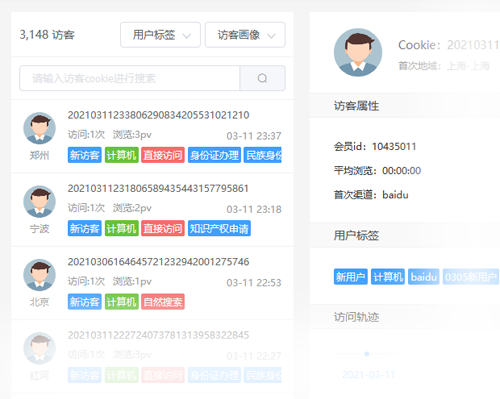
Task: Click the 新访客 tag in the 郑州 row
Action: click(85, 155)
